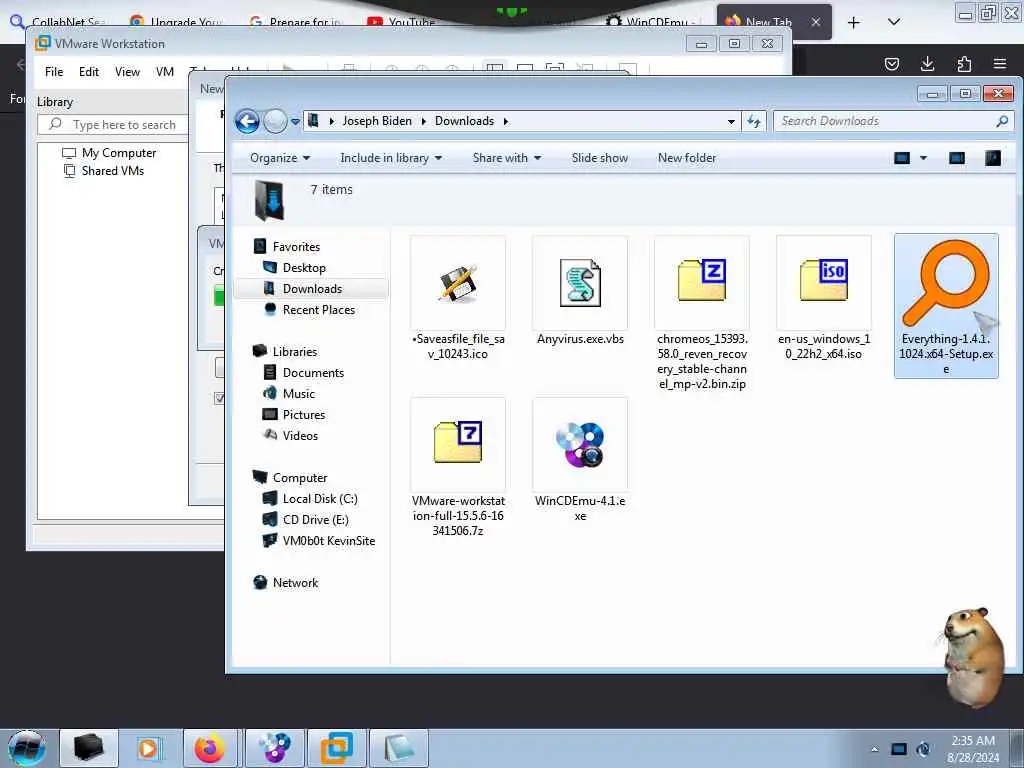Open the View menu in VMware Workstation
The height and width of the screenshot is (768, 1024).
(127, 72)
